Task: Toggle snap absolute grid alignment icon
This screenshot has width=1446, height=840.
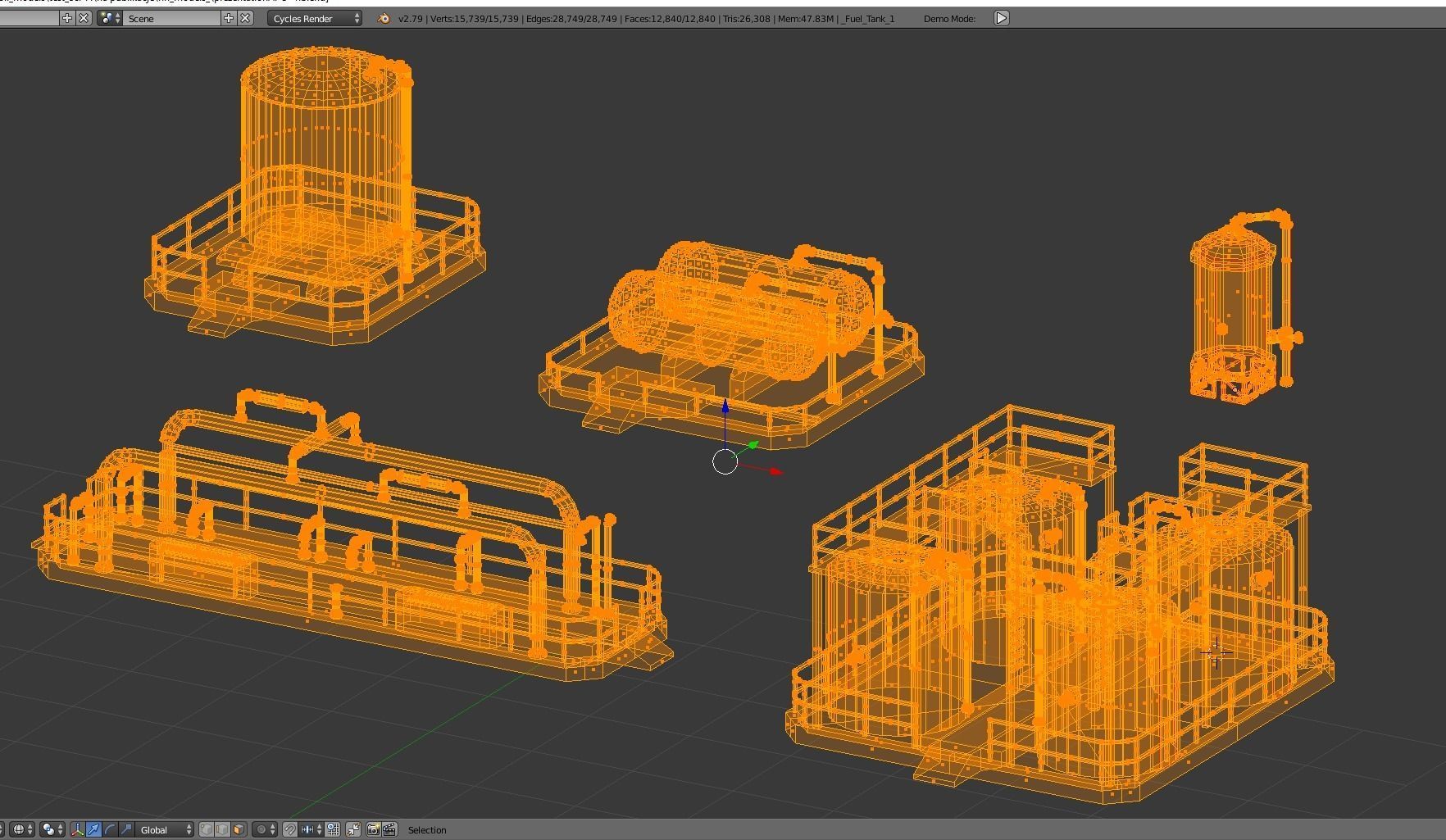Action: (x=333, y=829)
